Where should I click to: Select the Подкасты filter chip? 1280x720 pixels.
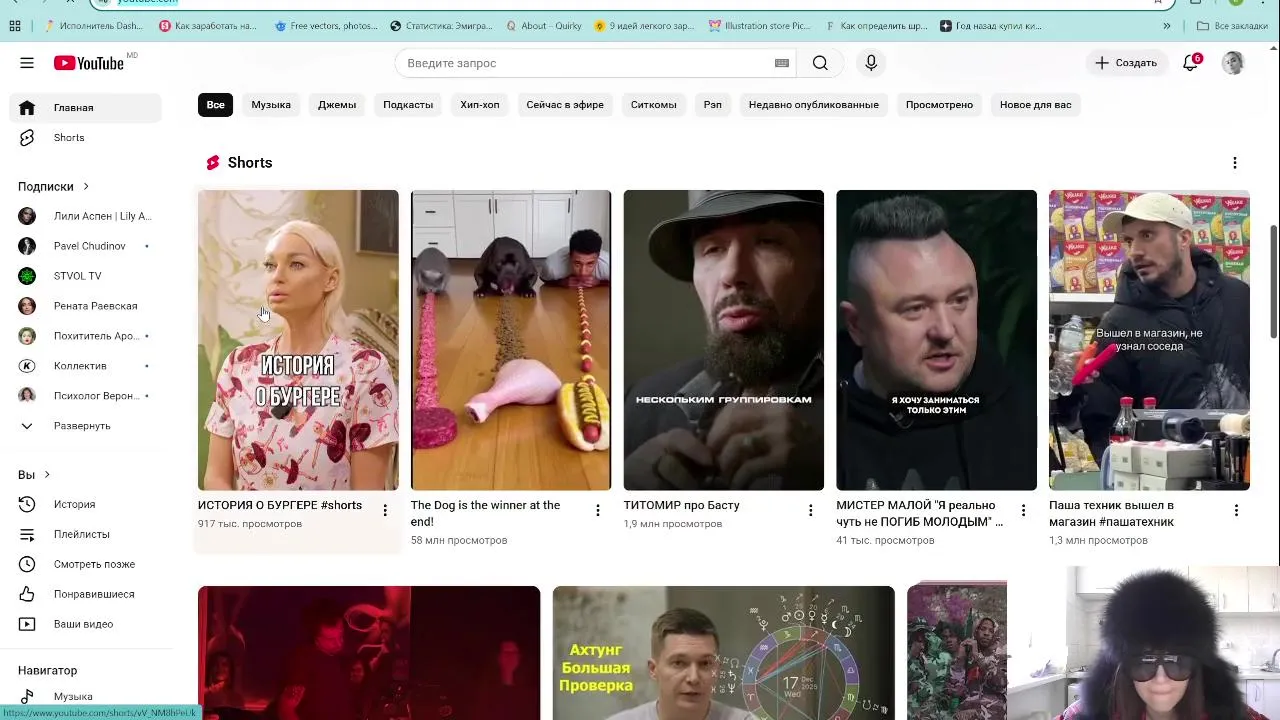click(408, 105)
